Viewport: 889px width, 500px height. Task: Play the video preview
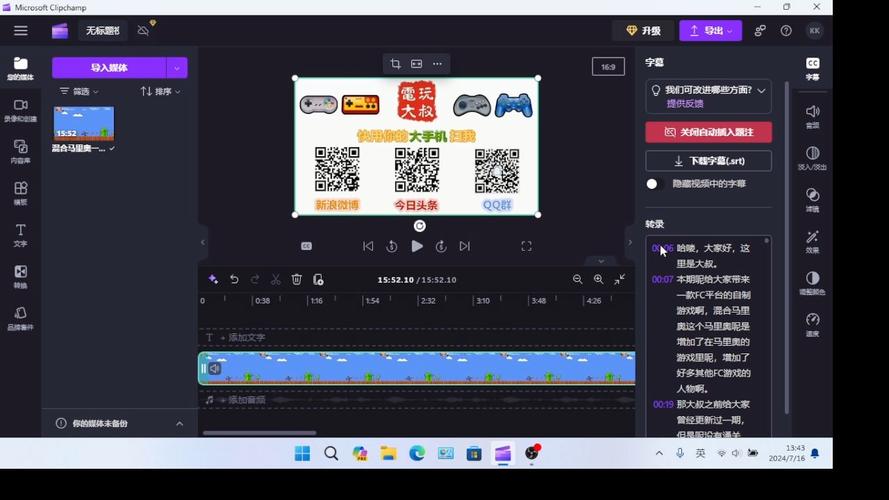tap(417, 246)
